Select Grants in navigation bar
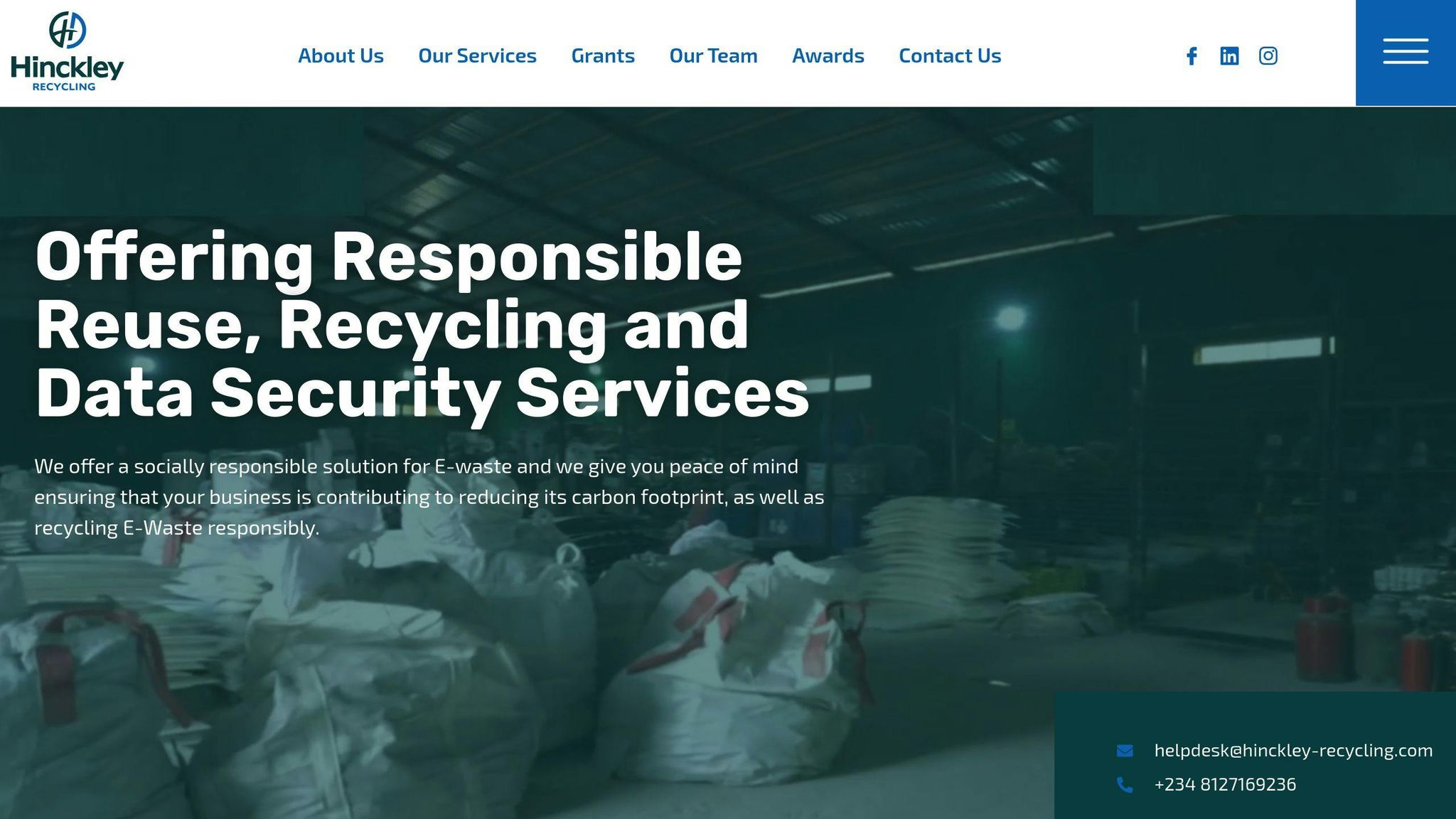This screenshot has height=819, width=1456. (x=603, y=55)
